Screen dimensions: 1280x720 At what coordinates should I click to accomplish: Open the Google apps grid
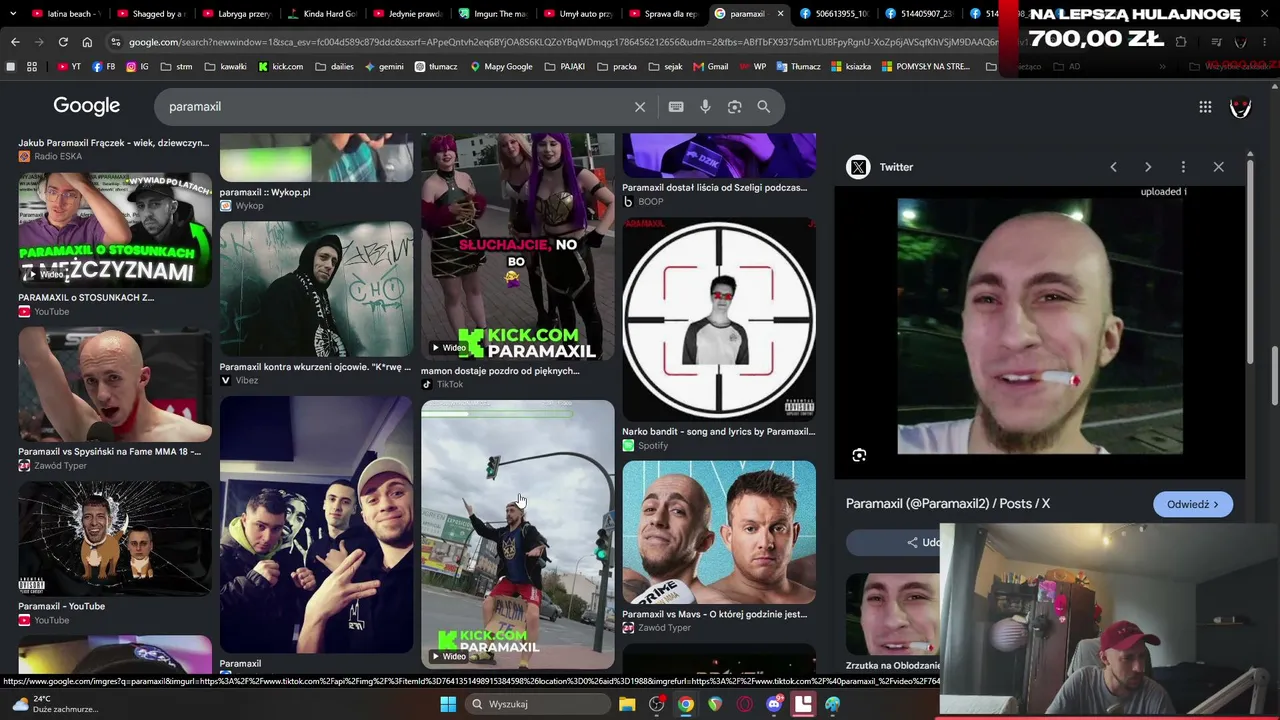pos(1205,107)
